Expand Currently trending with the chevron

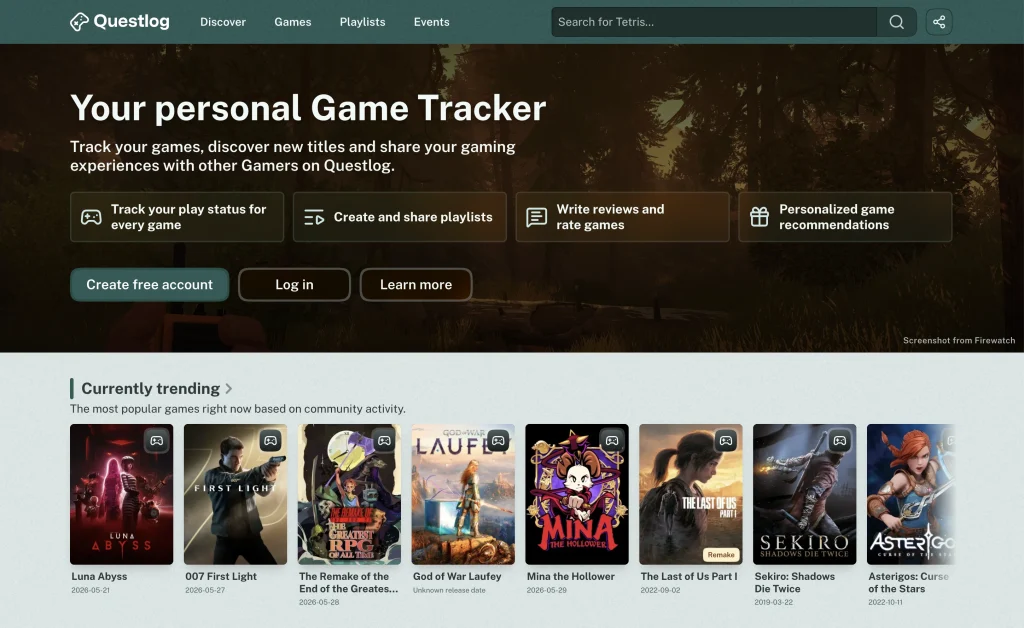pyautogui.click(x=229, y=389)
